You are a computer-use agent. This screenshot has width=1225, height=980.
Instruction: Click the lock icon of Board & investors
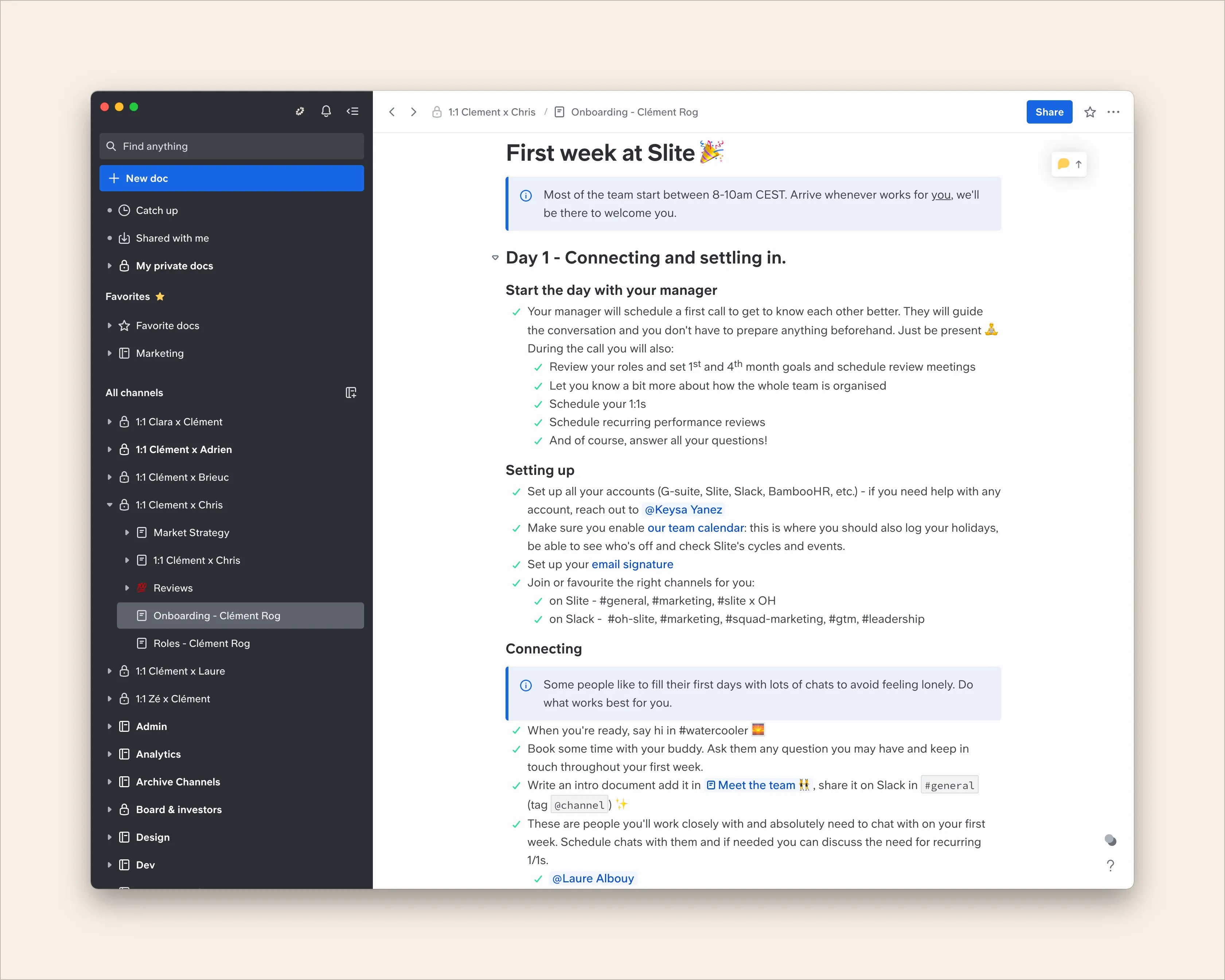click(124, 809)
